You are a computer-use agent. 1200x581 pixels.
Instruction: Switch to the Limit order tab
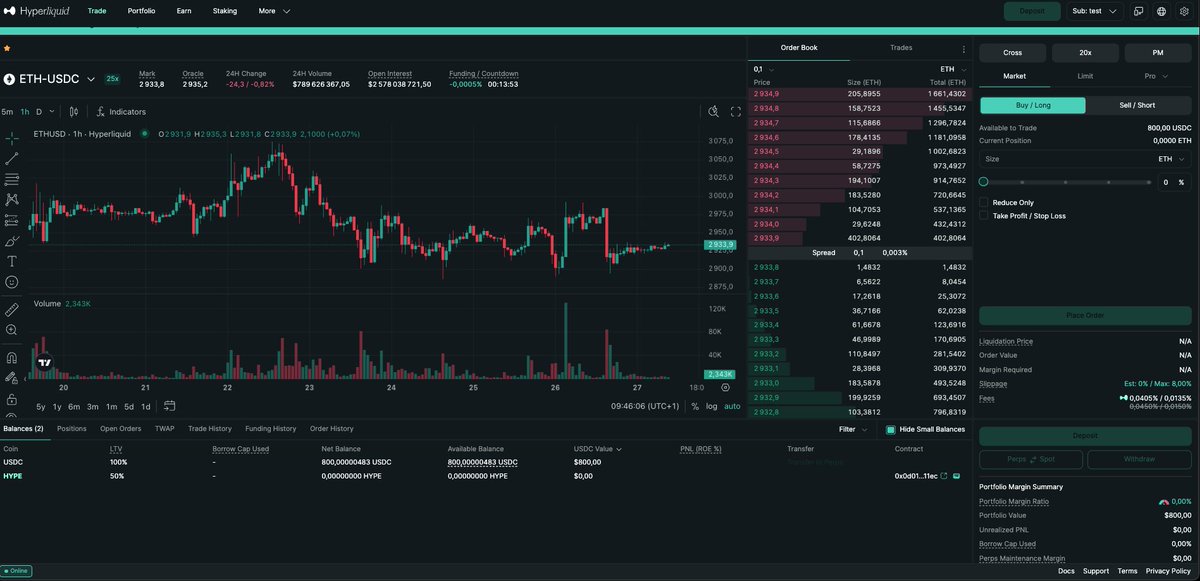tap(1085, 76)
